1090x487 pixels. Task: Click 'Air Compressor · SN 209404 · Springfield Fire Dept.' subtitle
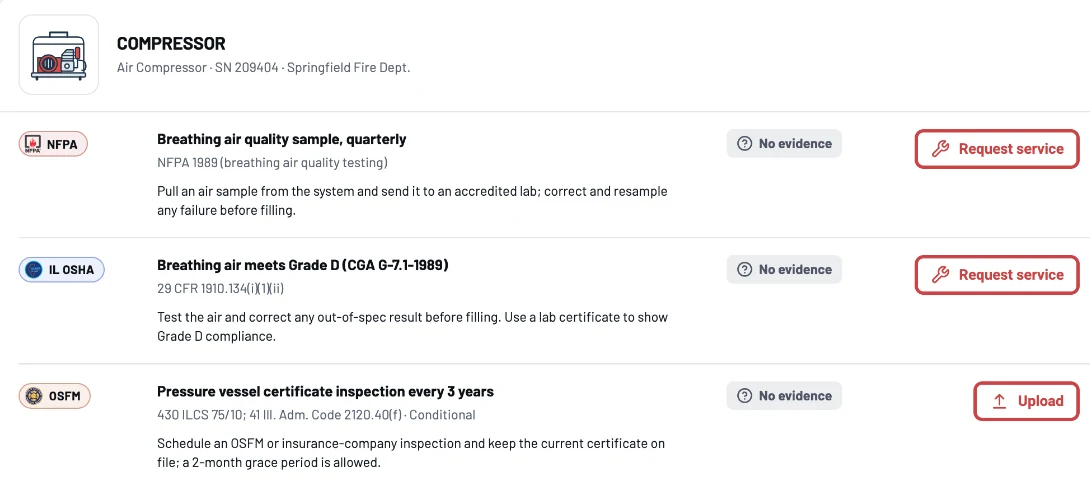pos(263,68)
